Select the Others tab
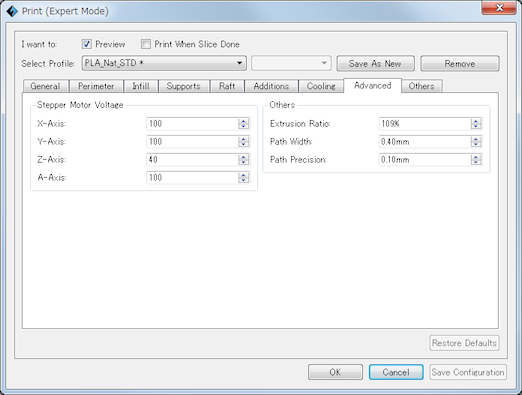The width and height of the screenshot is (522, 395). coord(422,86)
